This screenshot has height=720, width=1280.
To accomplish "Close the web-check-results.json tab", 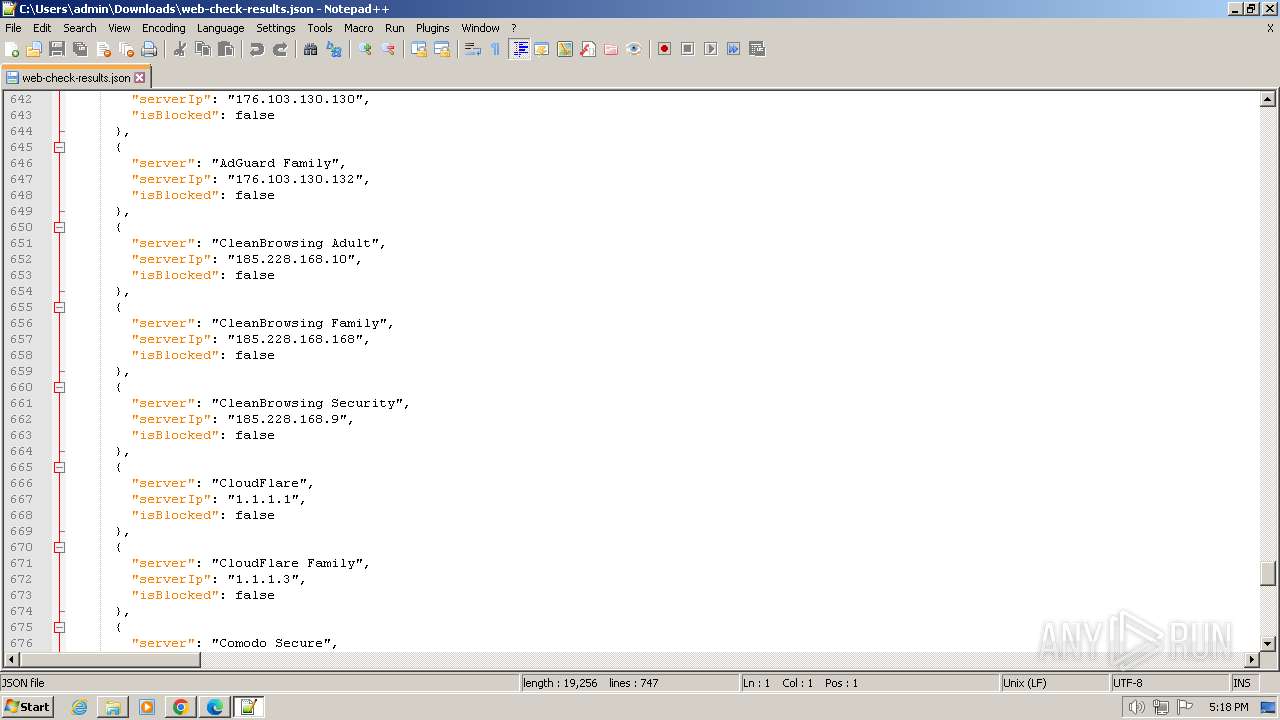I will point(140,77).
